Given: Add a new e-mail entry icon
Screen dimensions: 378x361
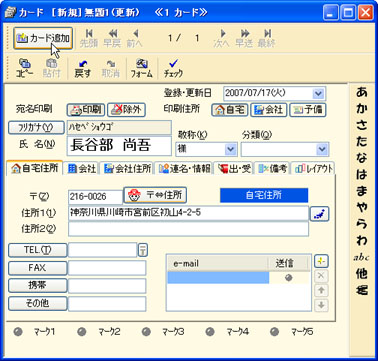Looking at the screenshot, I should 321,262.
